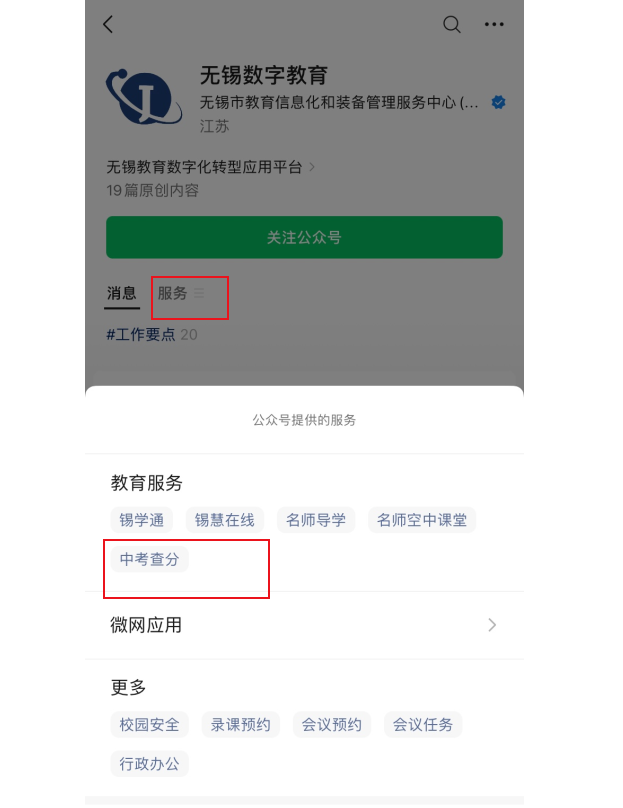The image size is (623, 808).
Task: Tap the back arrow icon
Action: [108, 24]
